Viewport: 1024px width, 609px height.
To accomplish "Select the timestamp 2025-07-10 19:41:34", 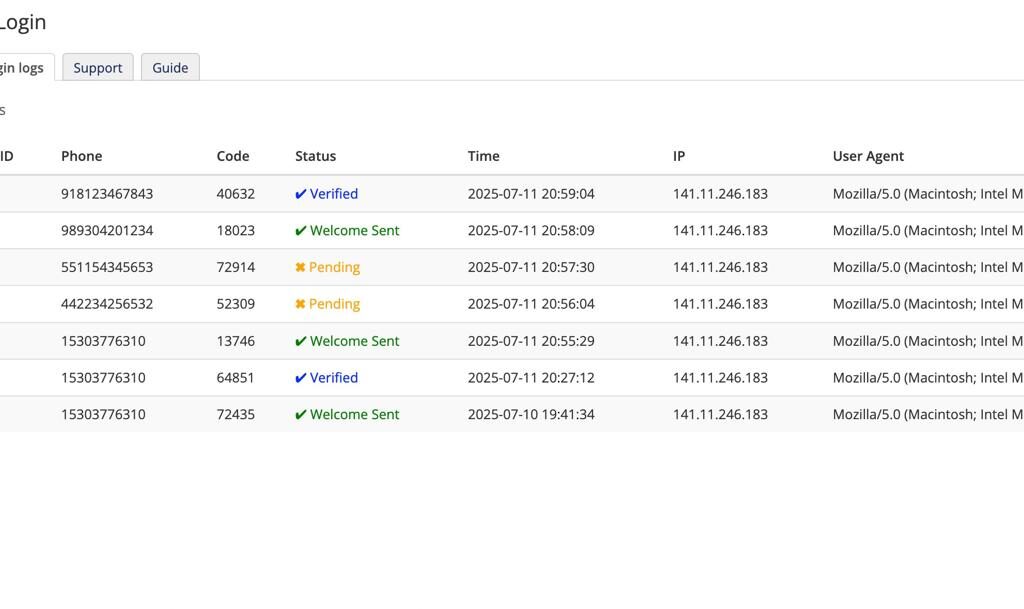I will click(x=531, y=414).
